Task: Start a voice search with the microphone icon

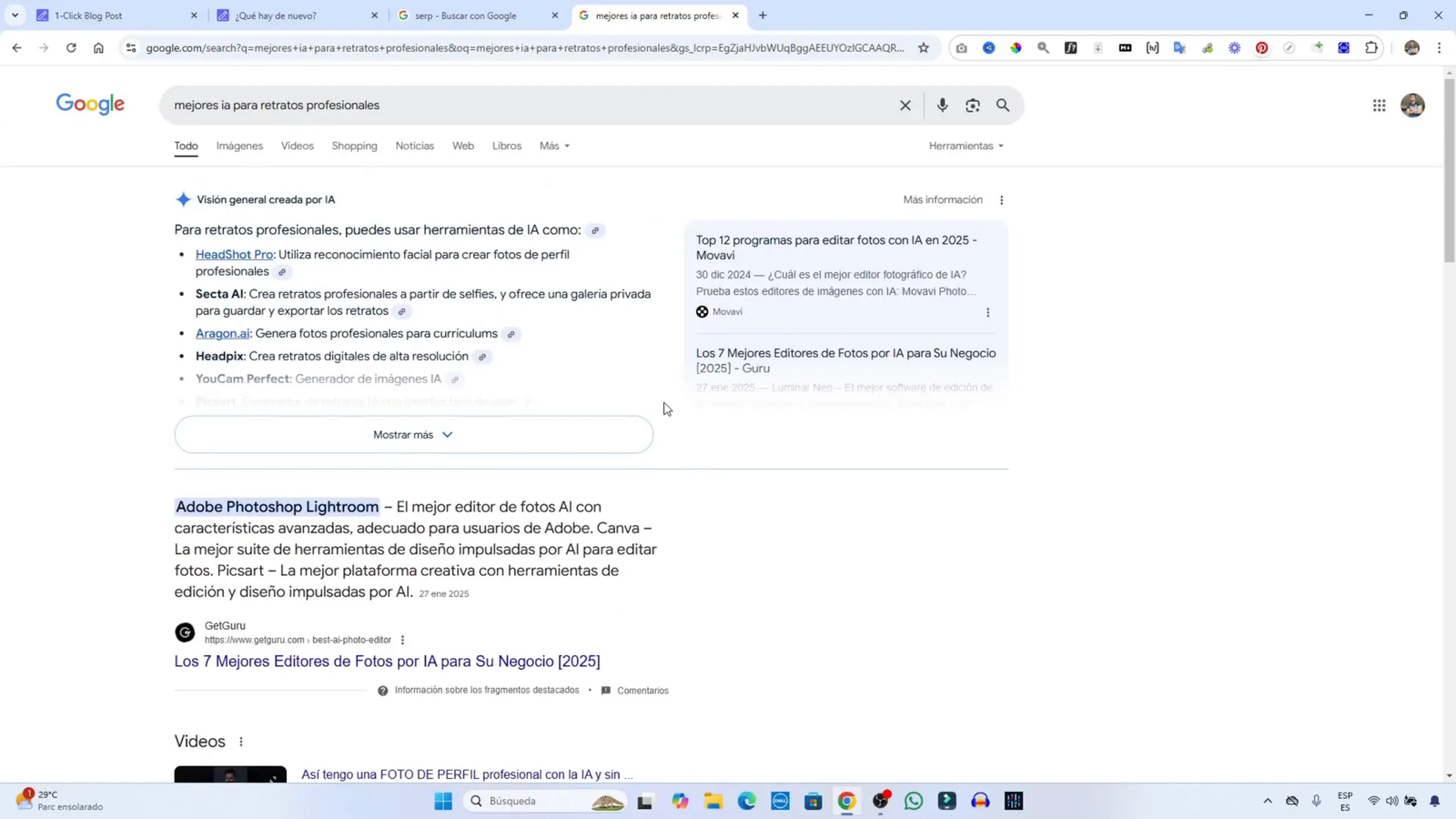Action: pyautogui.click(x=942, y=106)
